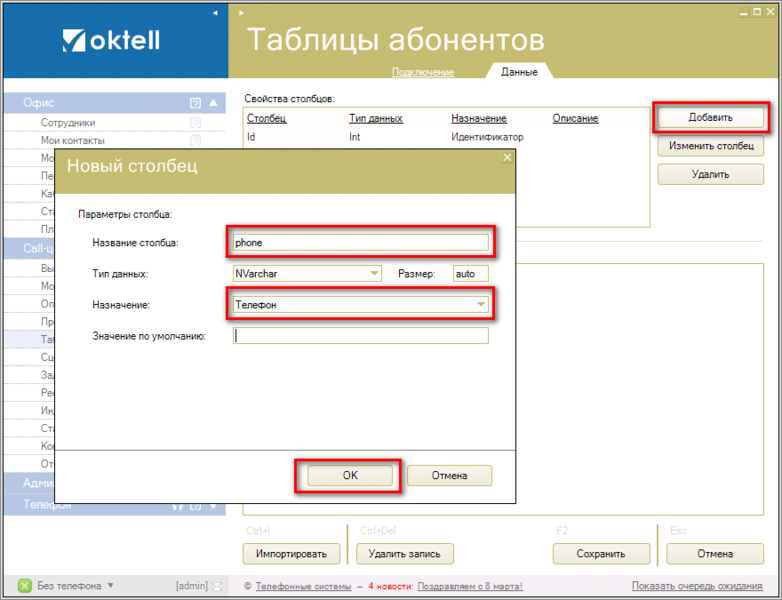Open Телефонные системы link
The image size is (782, 600).
click(x=304, y=586)
